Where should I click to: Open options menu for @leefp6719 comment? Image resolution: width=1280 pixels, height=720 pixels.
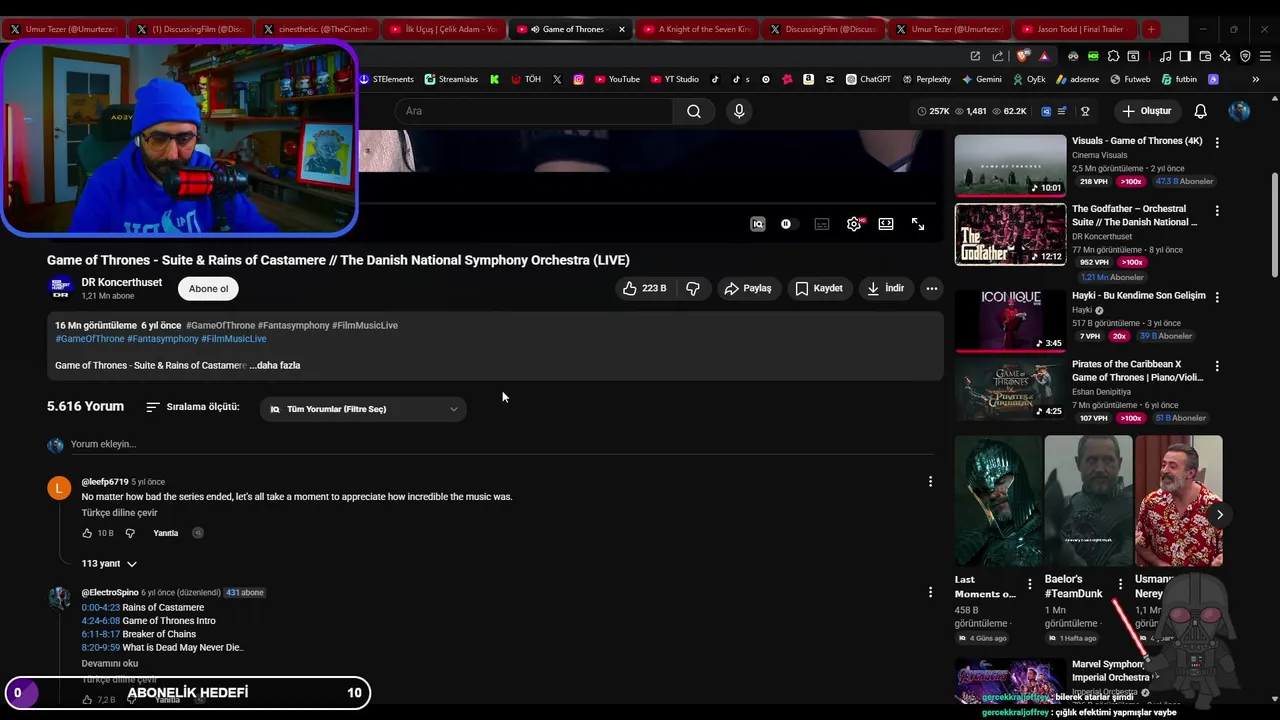tap(930, 481)
